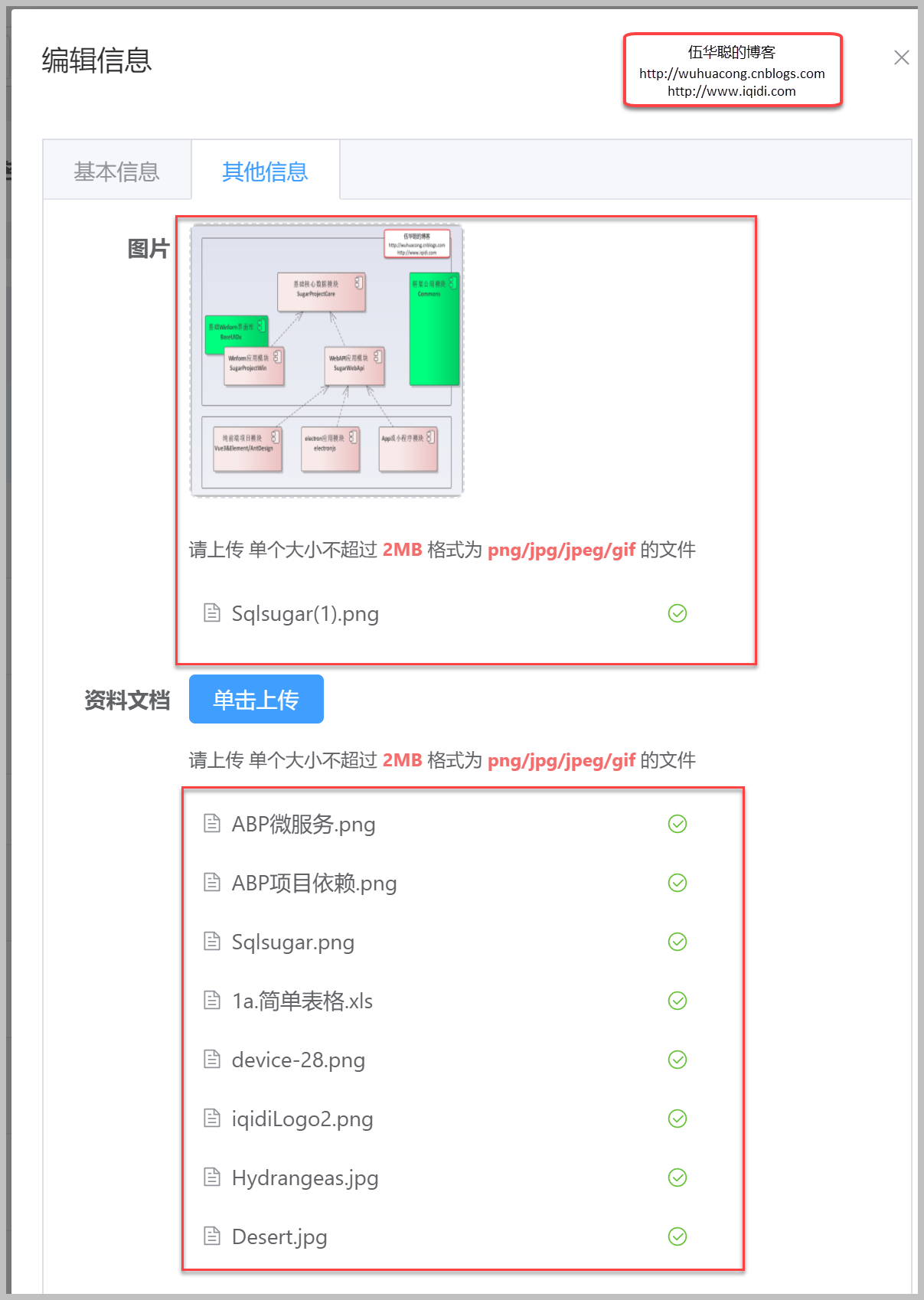The width and height of the screenshot is (924, 1300).
Task: Select the 其他信息 tab
Action: point(265,171)
